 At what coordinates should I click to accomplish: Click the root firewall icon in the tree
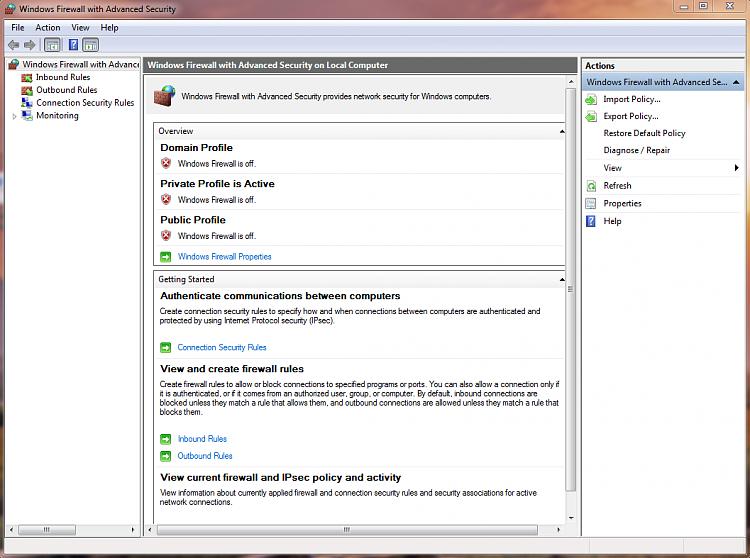pyautogui.click(x=14, y=64)
